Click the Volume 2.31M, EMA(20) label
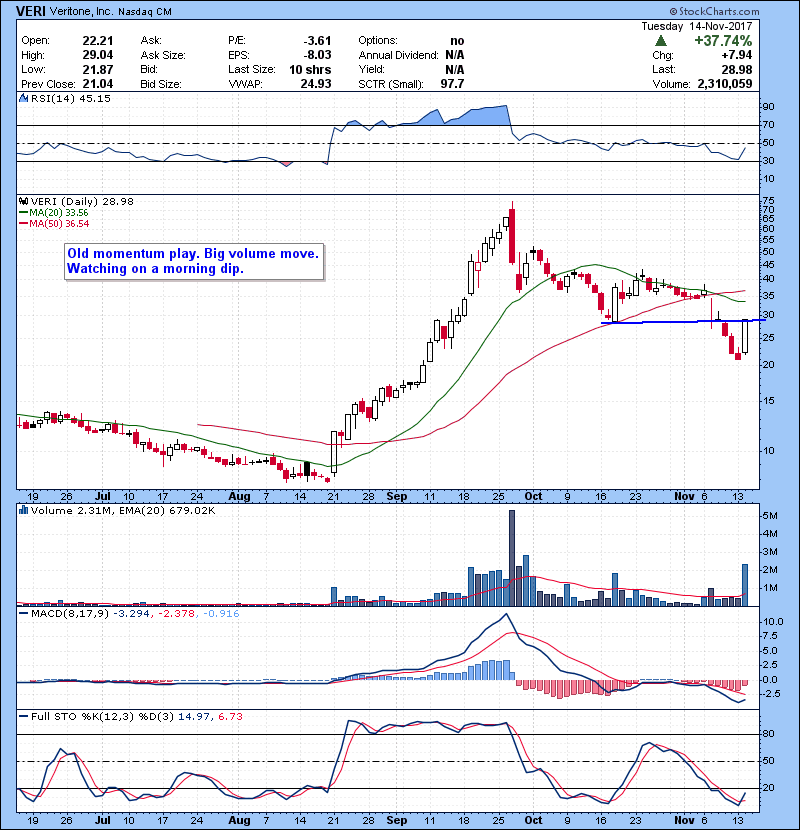 [123, 510]
